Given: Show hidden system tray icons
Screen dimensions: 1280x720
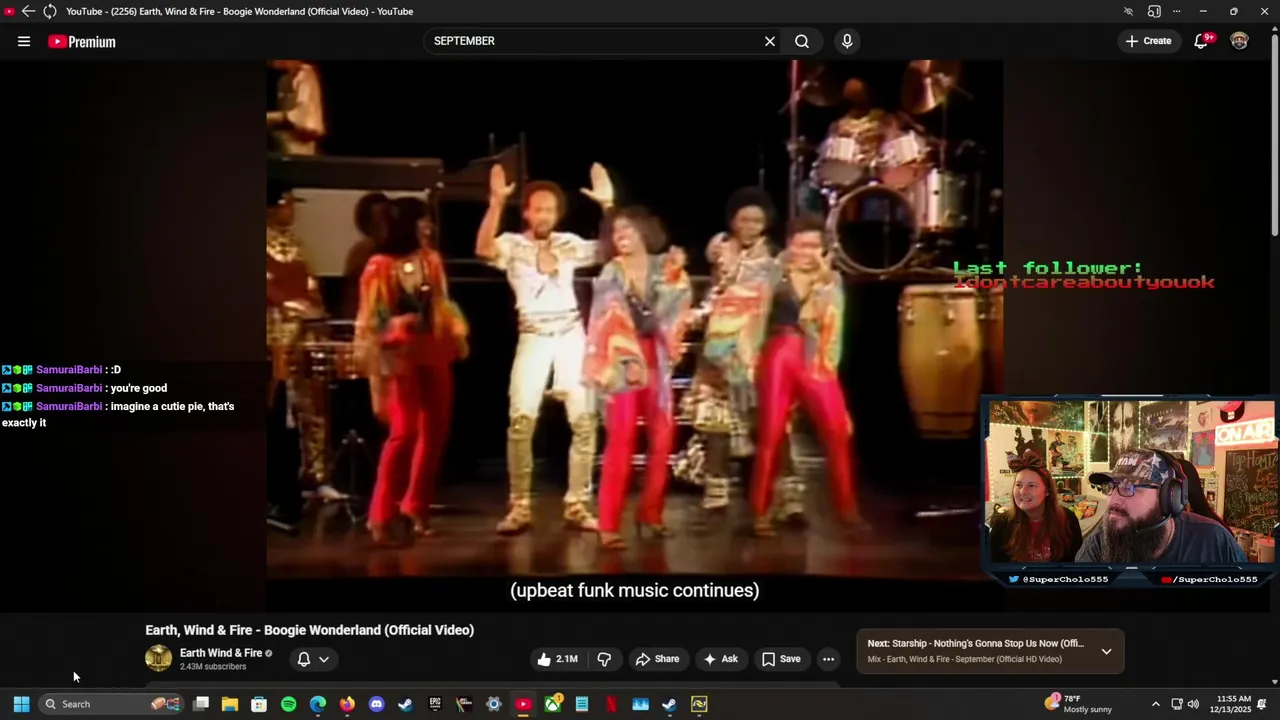Looking at the screenshot, I should [1155, 704].
